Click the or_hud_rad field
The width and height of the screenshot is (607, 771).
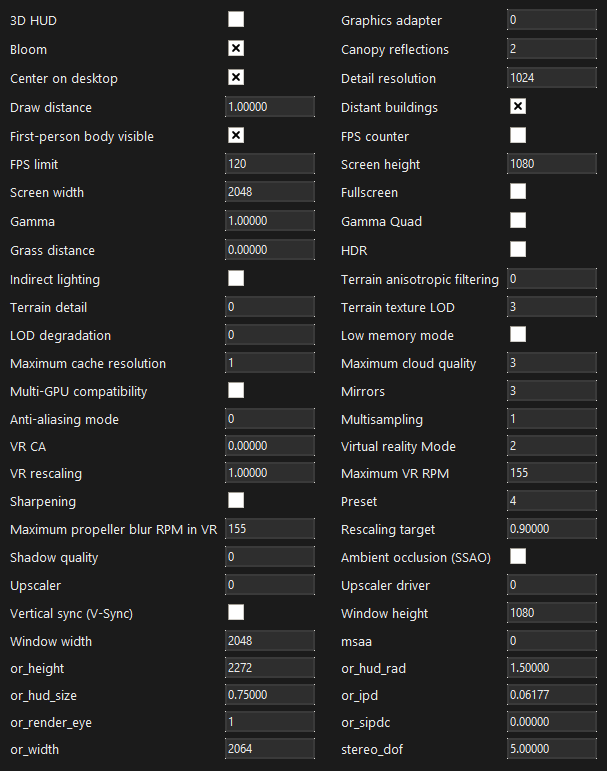click(x=552, y=668)
